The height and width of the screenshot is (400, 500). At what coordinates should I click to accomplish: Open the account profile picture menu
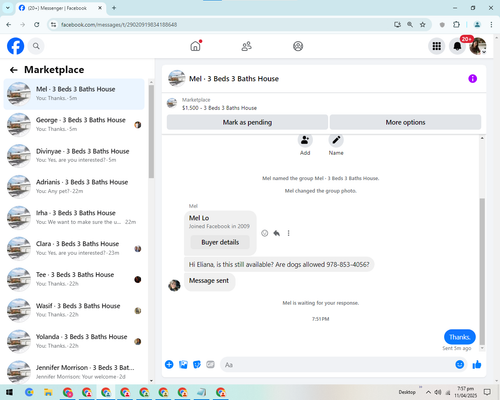pyautogui.click(x=478, y=46)
